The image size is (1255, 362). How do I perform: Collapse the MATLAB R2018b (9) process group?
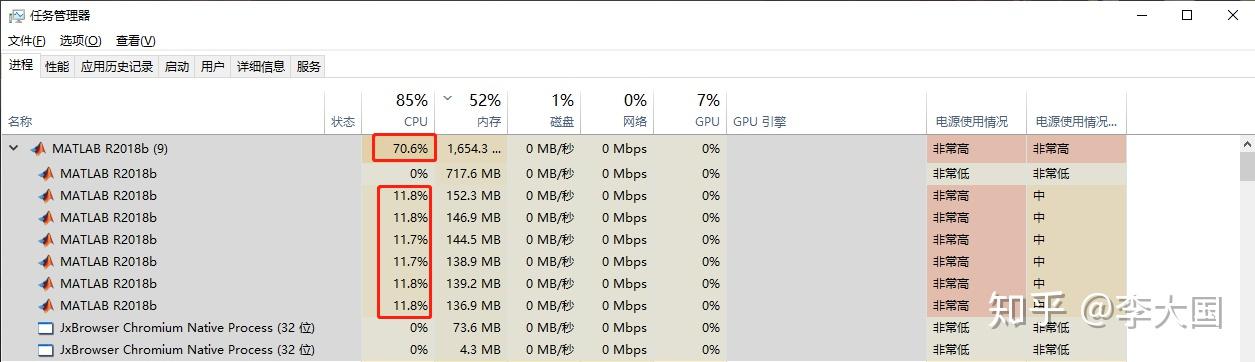pos(14,149)
